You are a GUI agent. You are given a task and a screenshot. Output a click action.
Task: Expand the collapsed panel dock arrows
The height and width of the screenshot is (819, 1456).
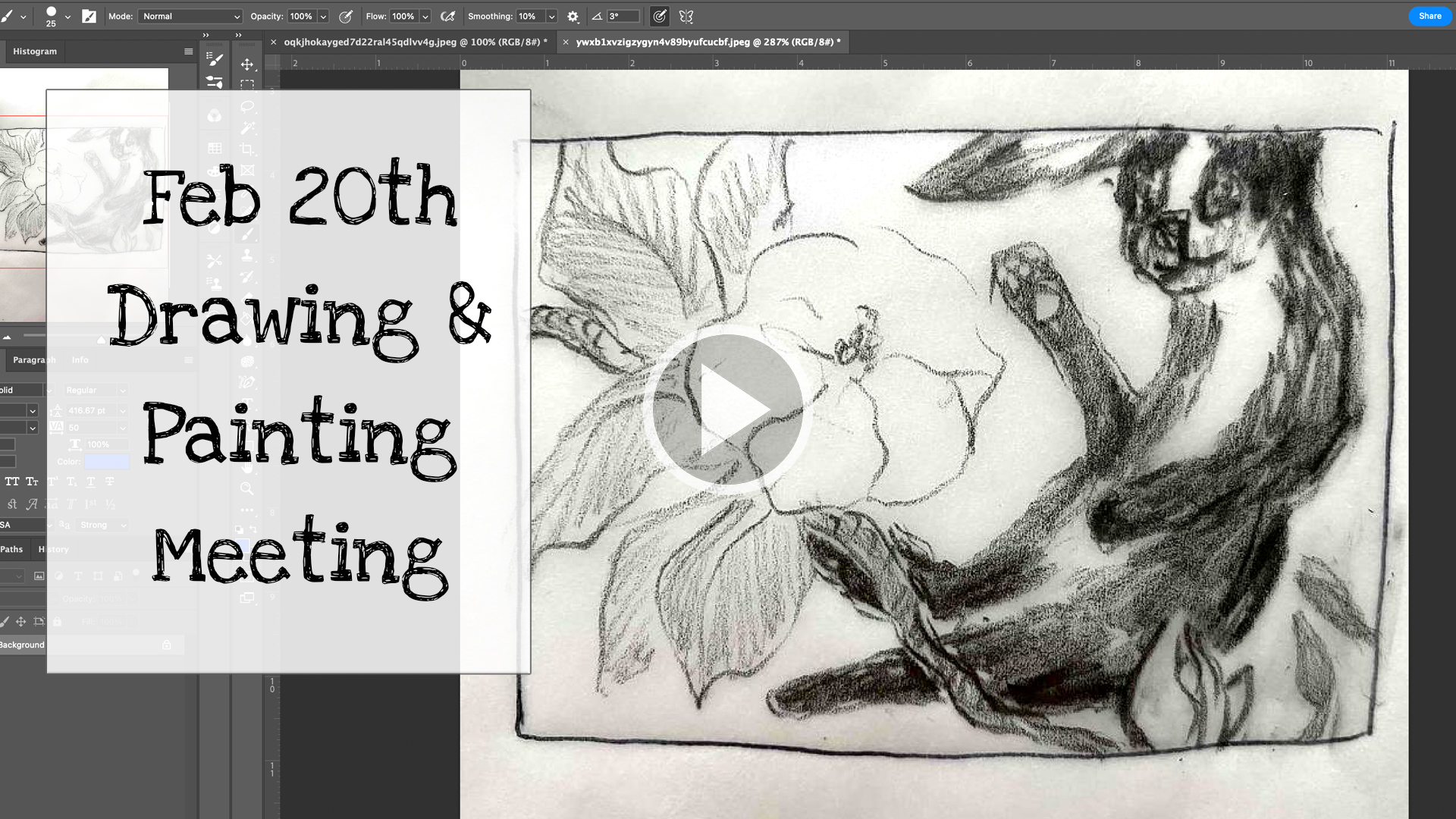click(x=206, y=35)
